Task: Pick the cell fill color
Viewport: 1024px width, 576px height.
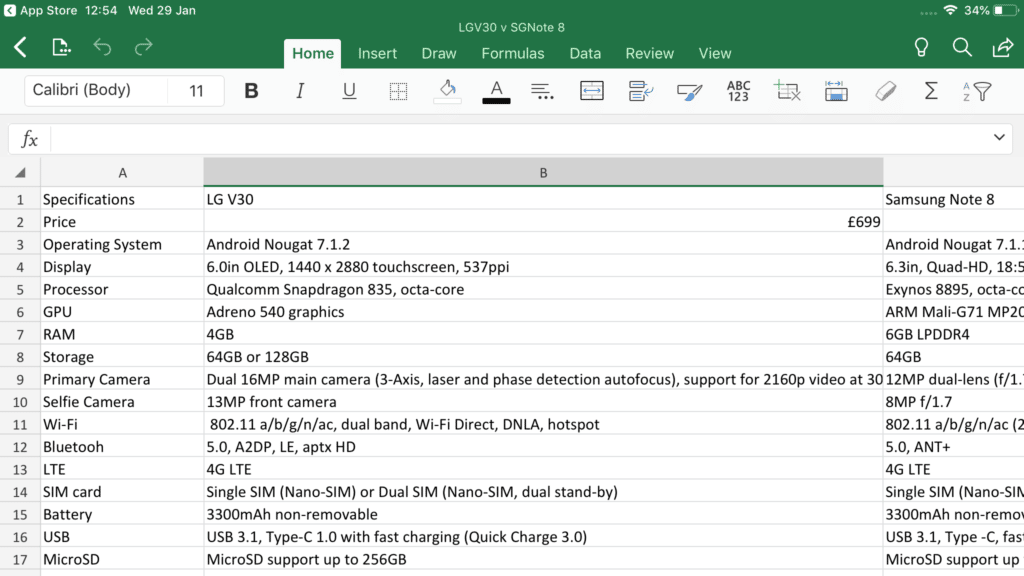Action: 447,91
